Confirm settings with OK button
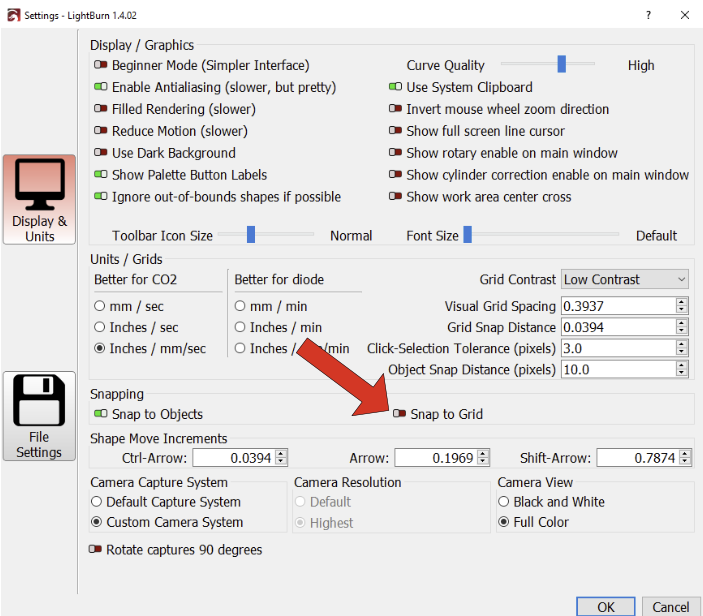The width and height of the screenshot is (703, 616). (x=606, y=607)
